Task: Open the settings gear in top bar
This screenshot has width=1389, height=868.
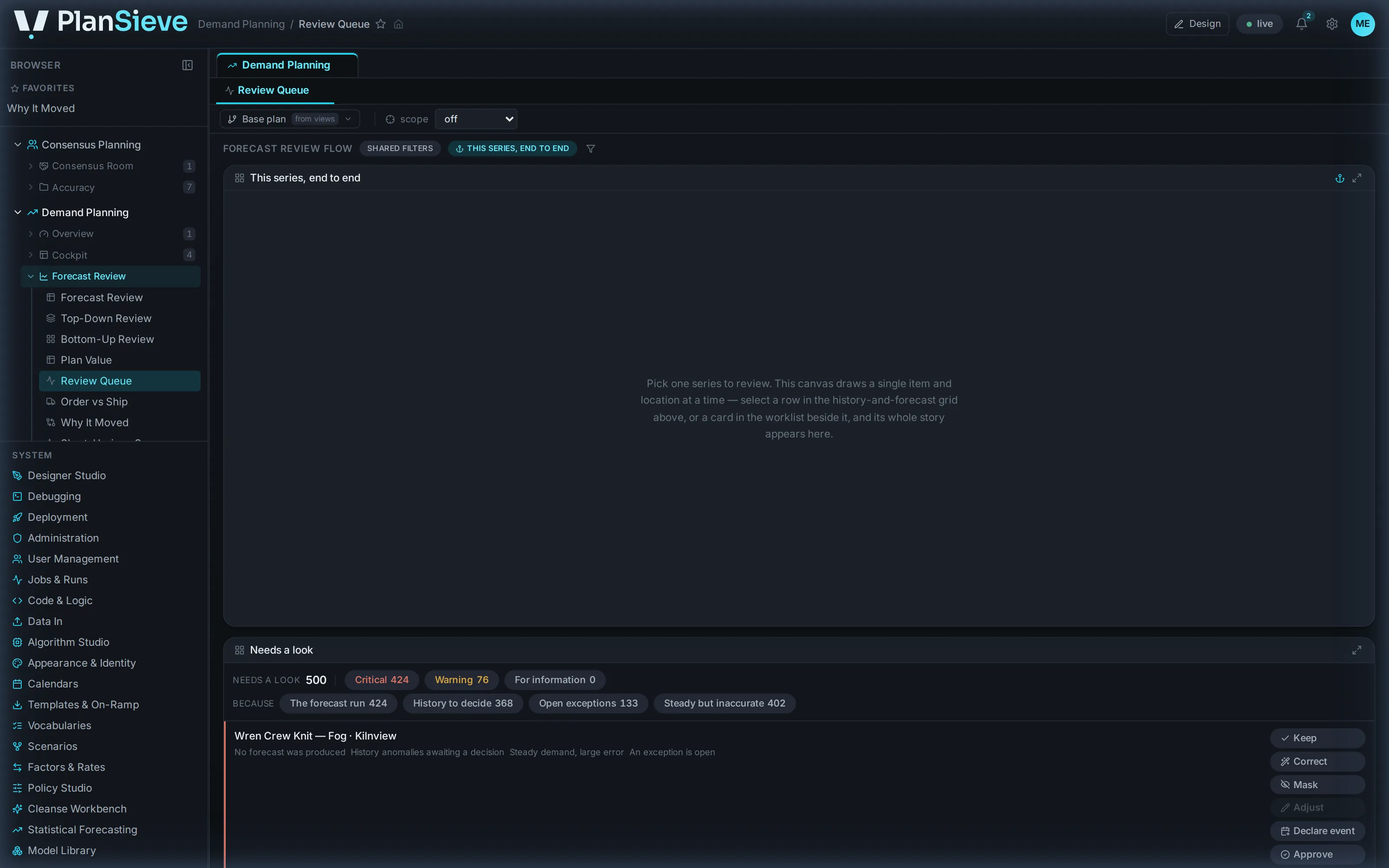Action: pyautogui.click(x=1332, y=23)
